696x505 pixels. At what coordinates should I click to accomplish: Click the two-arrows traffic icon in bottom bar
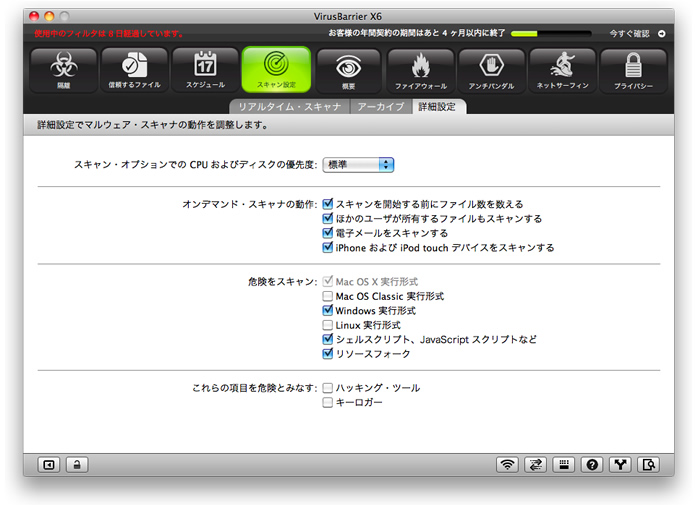[536, 465]
